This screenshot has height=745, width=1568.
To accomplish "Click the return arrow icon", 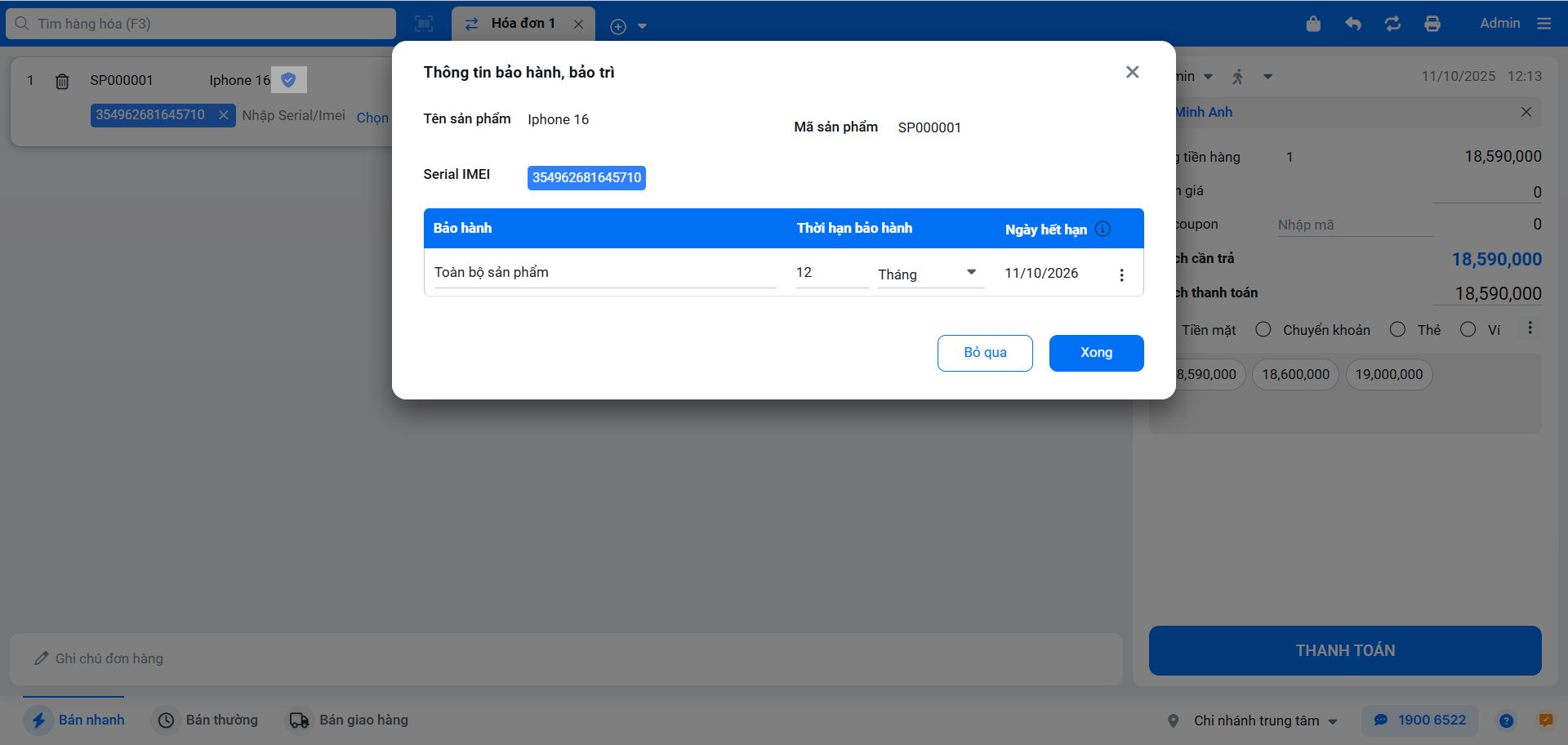I will click(x=1353, y=24).
